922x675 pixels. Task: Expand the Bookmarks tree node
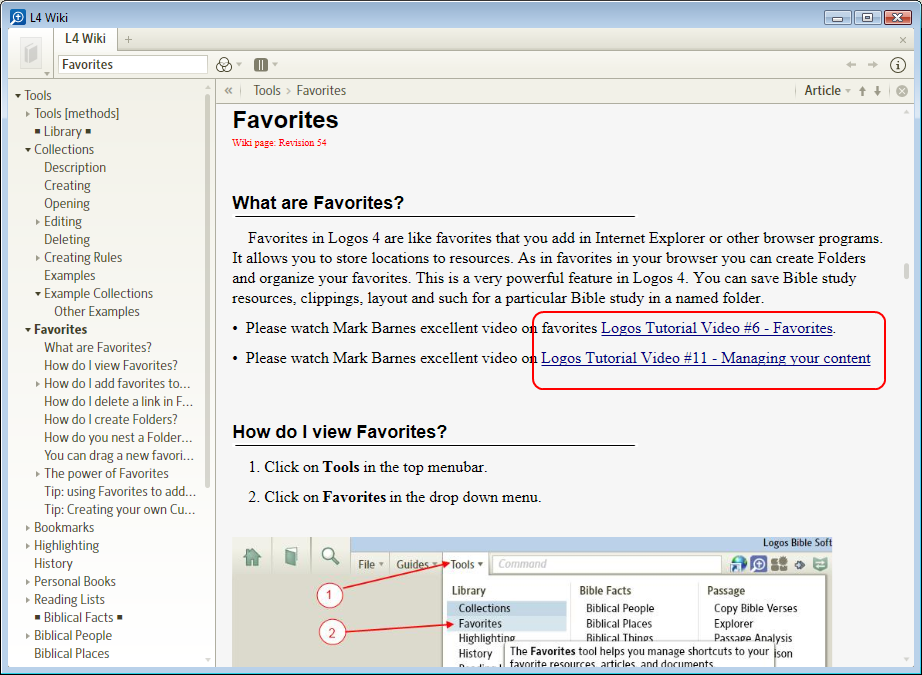point(28,528)
